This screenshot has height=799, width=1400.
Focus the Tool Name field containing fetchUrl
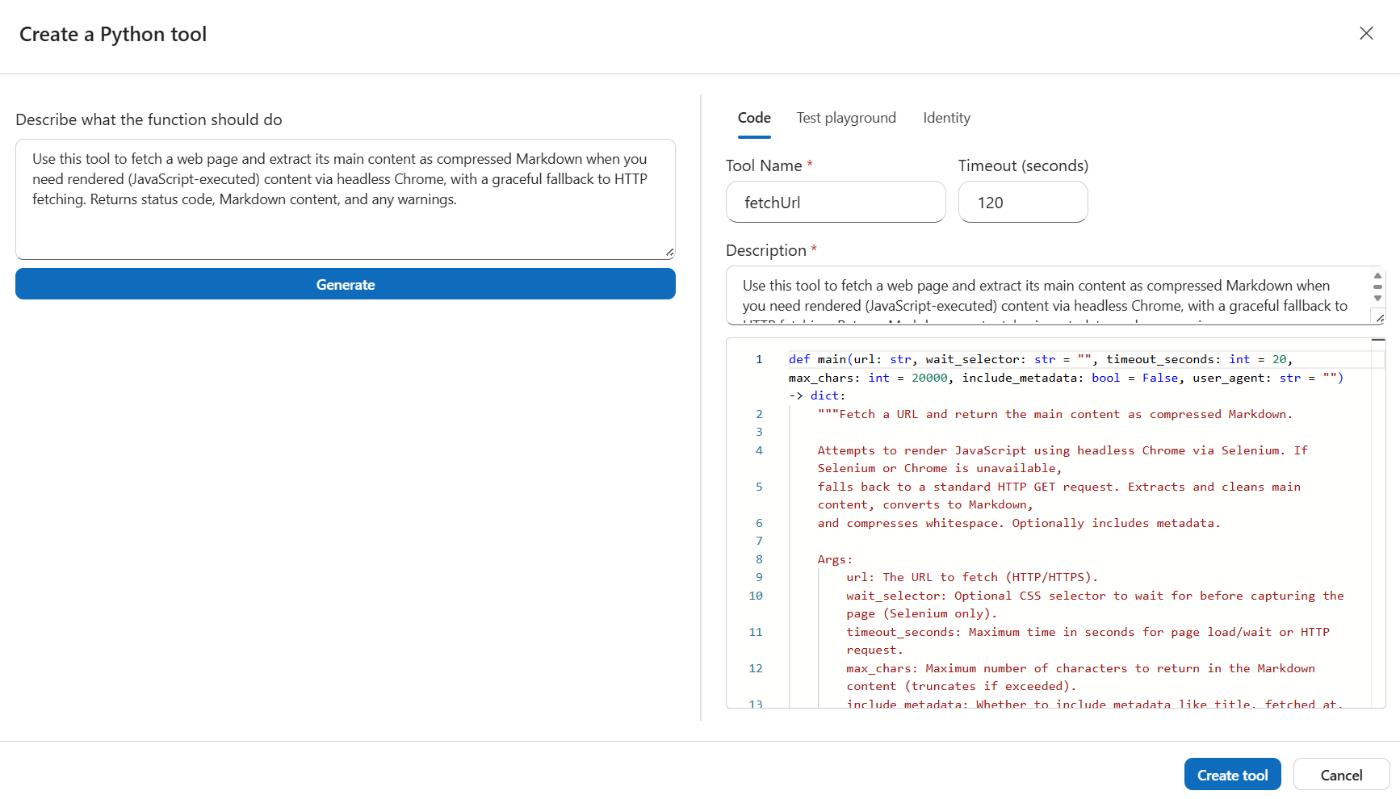tap(835, 202)
